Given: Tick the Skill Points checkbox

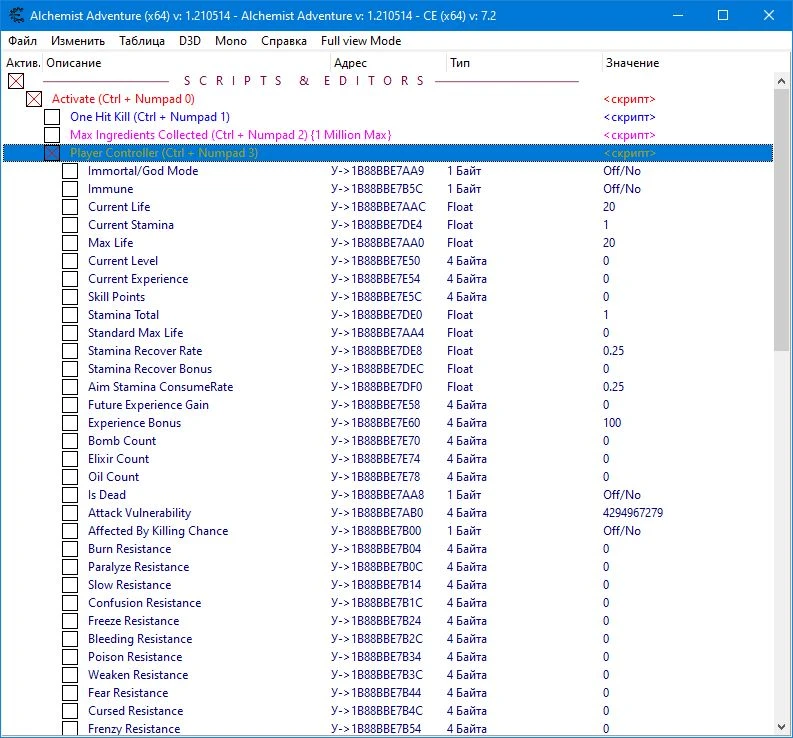Looking at the screenshot, I should 70,297.
